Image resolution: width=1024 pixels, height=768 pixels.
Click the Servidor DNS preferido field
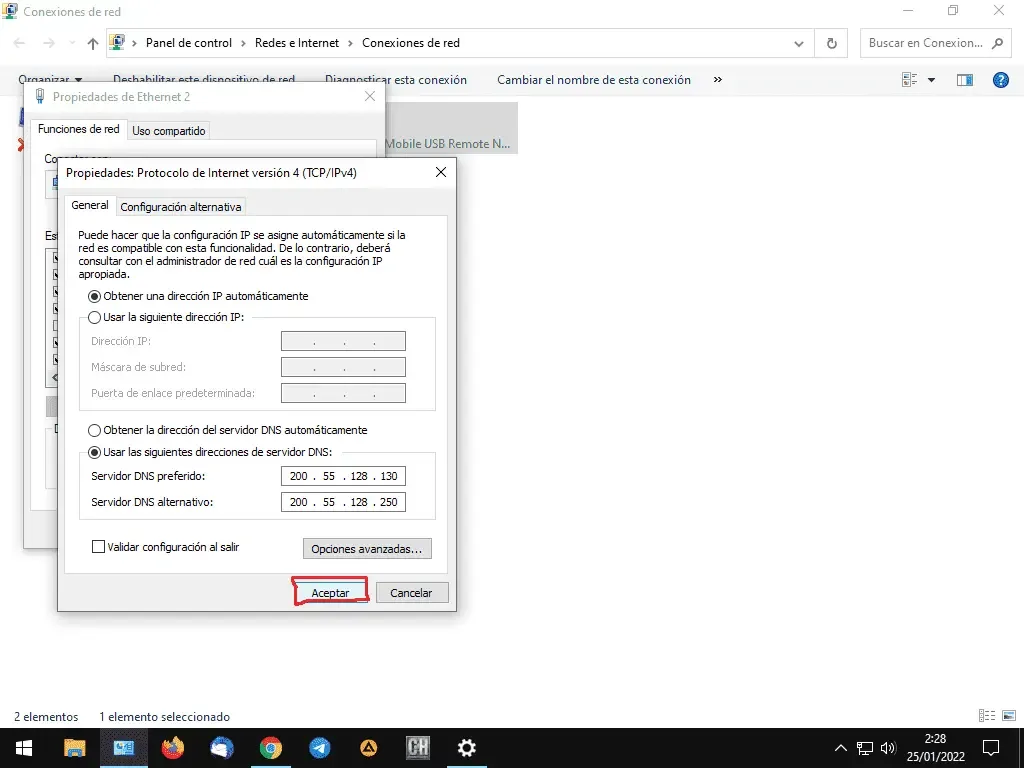[344, 476]
